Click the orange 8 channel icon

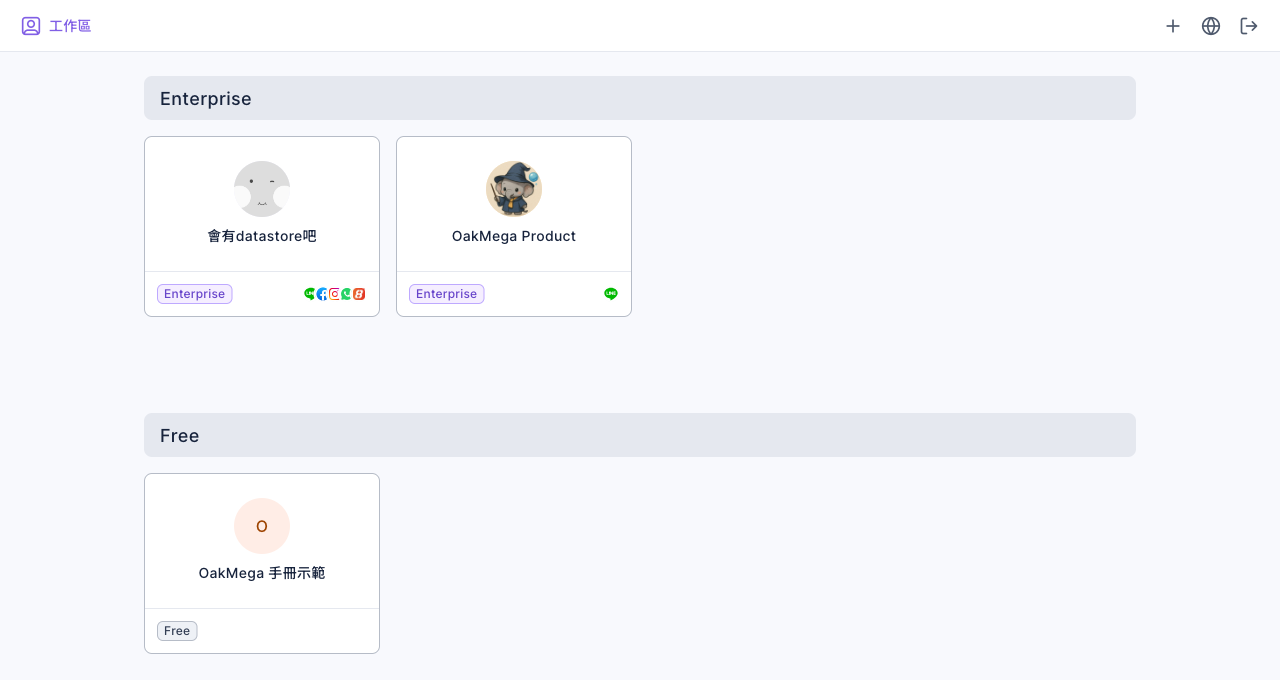pos(359,294)
